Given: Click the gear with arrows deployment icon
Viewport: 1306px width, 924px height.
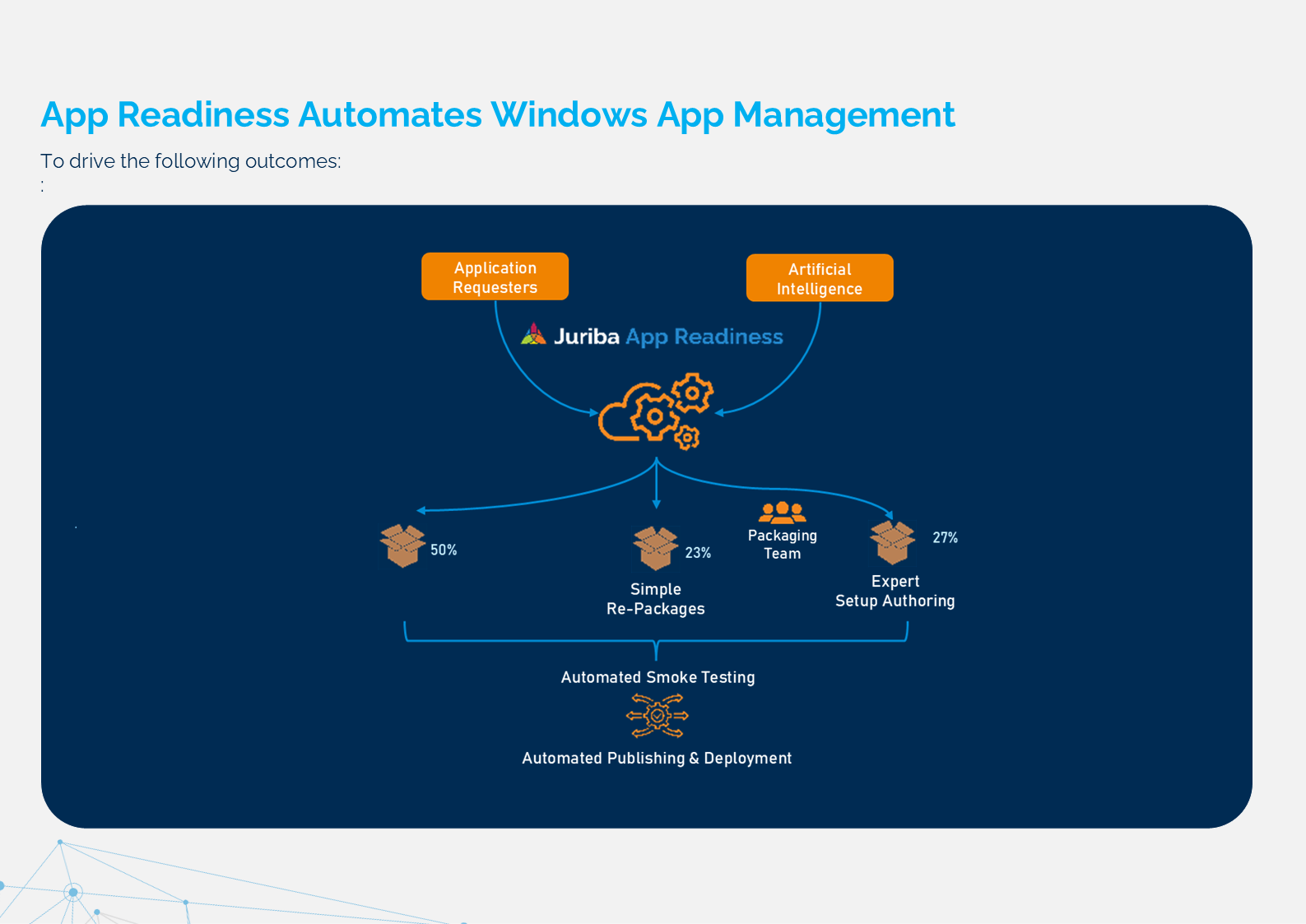Looking at the screenshot, I should point(657,716).
